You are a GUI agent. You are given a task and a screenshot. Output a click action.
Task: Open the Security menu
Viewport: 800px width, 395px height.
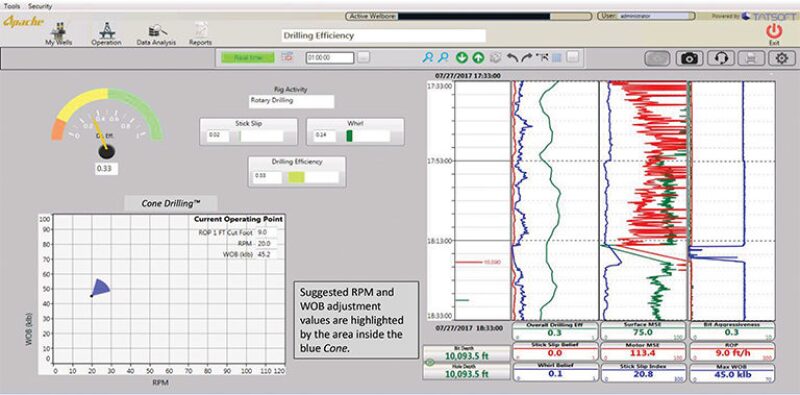[x=40, y=7]
